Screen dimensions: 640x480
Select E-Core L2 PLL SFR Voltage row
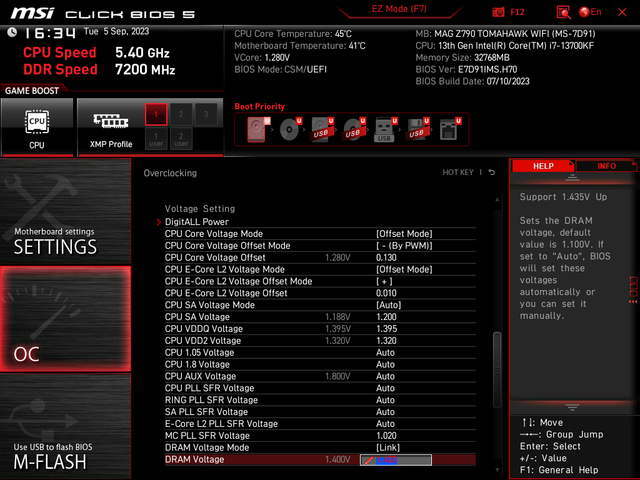coord(320,423)
